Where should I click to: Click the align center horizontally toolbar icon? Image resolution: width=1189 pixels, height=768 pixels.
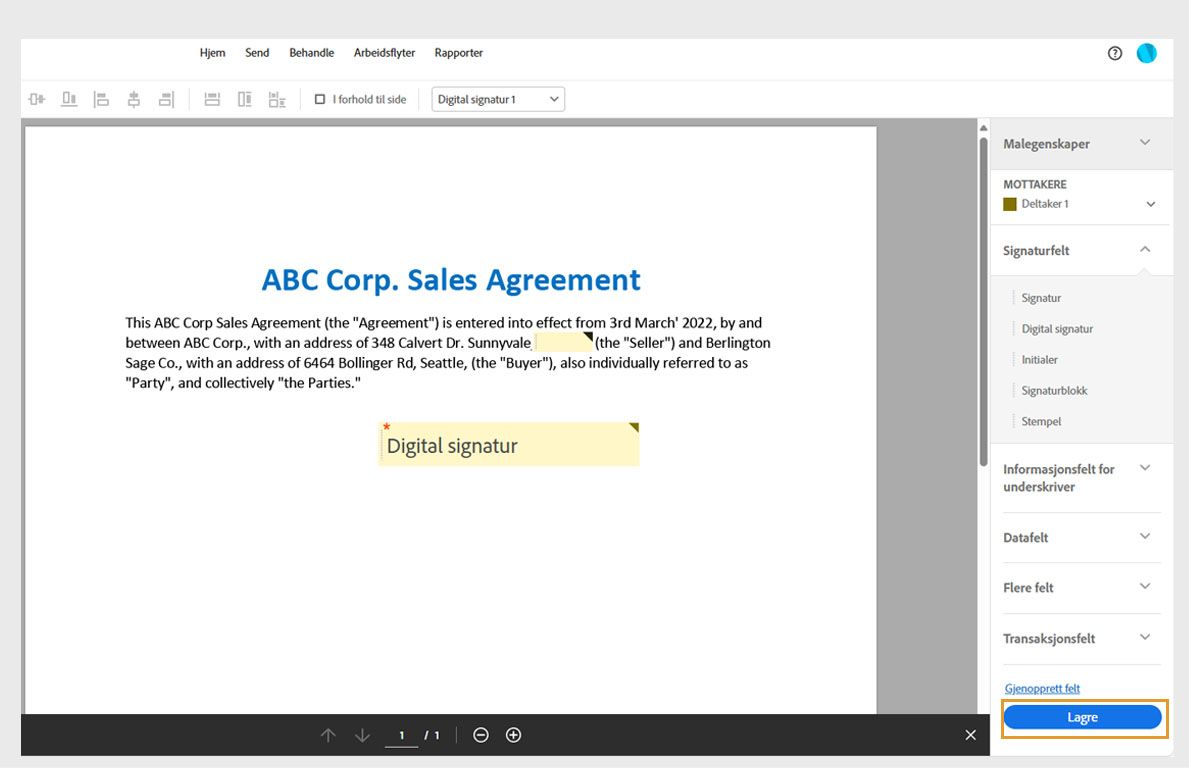36,99
